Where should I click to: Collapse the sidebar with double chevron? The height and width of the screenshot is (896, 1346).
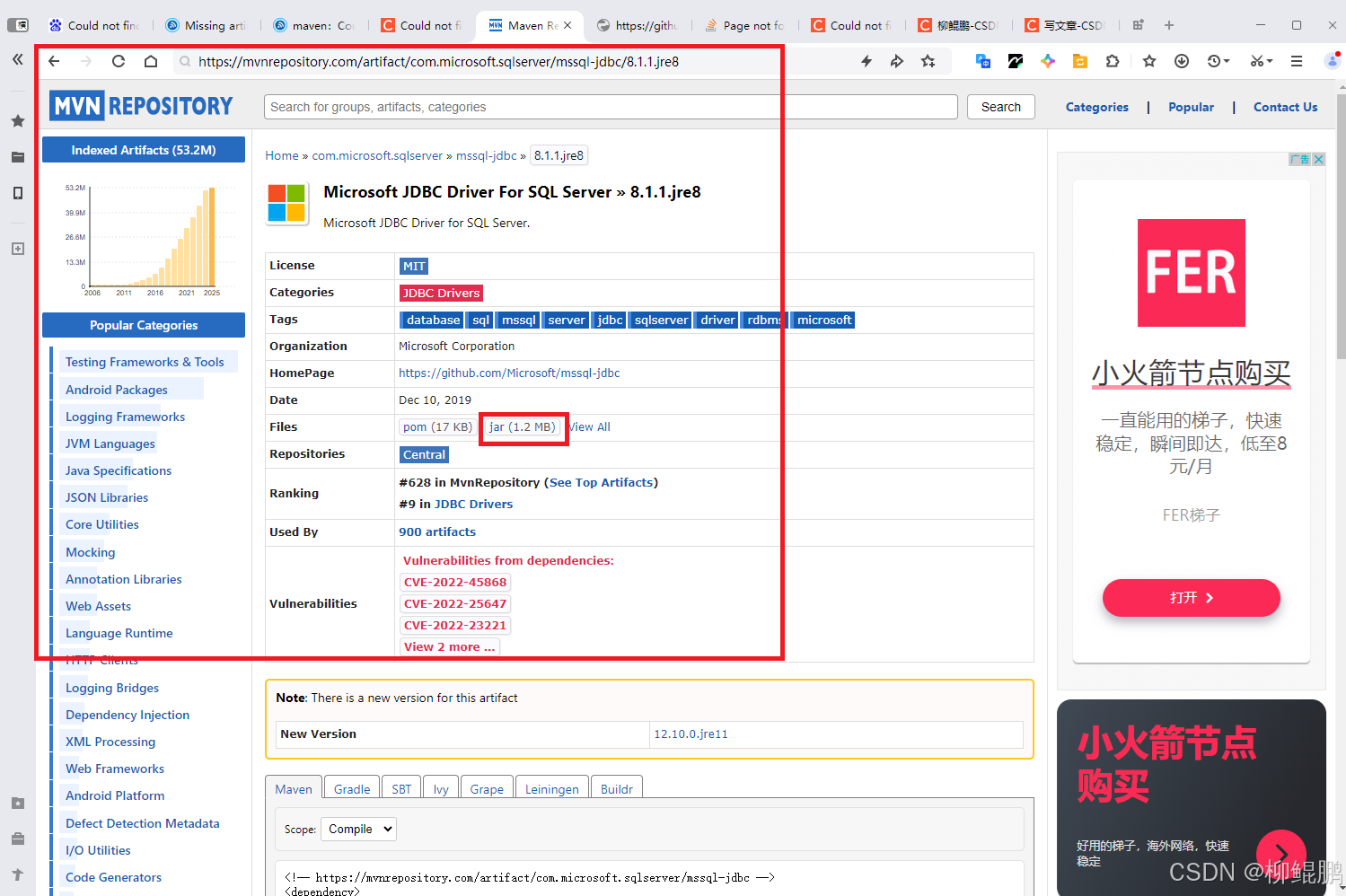pos(17,59)
